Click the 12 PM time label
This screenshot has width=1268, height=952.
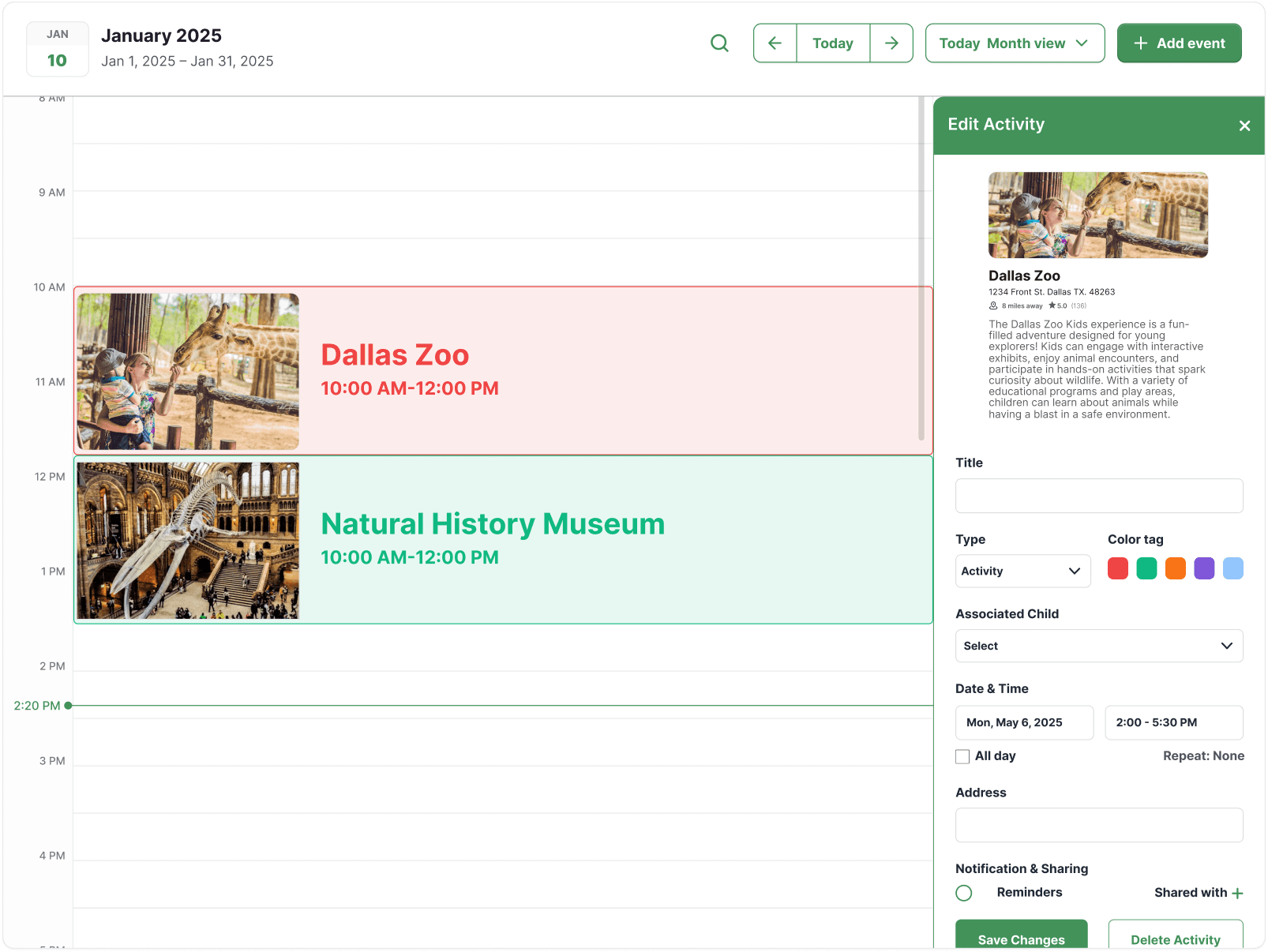click(x=50, y=477)
